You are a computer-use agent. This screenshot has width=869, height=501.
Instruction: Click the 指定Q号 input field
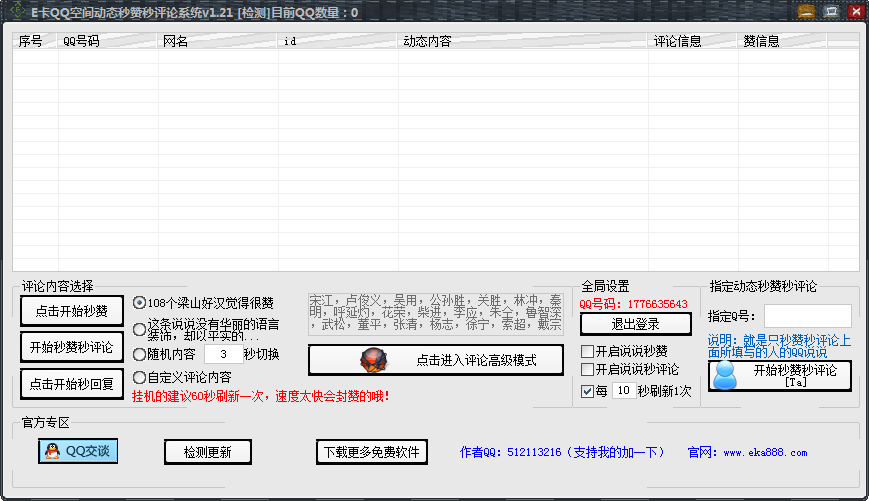click(x=807, y=316)
